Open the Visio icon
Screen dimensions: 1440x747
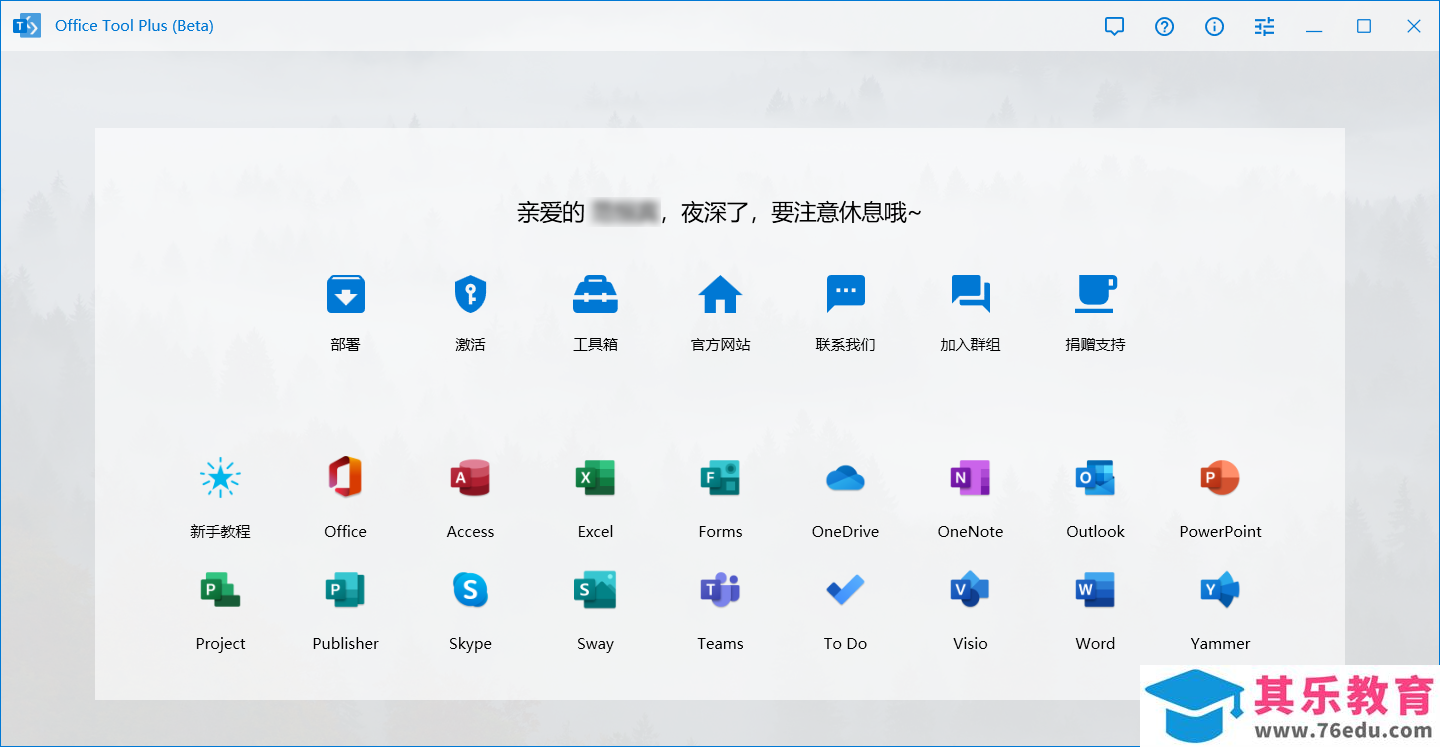(970, 590)
